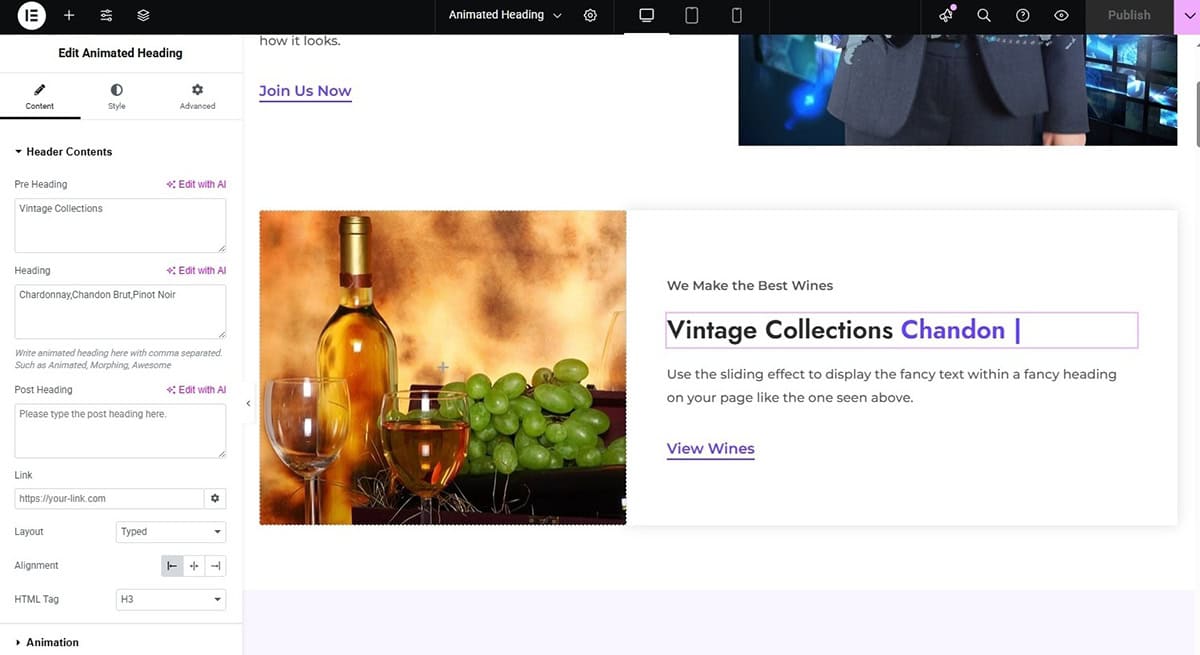Viewport: 1200px width, 655px height.
Task: Open site settings sliders icon
Action: pos(107,15)
